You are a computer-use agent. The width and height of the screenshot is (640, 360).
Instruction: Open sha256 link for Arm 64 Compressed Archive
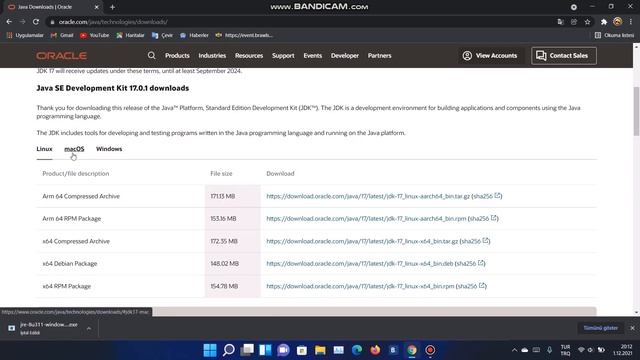click(487, 196)
